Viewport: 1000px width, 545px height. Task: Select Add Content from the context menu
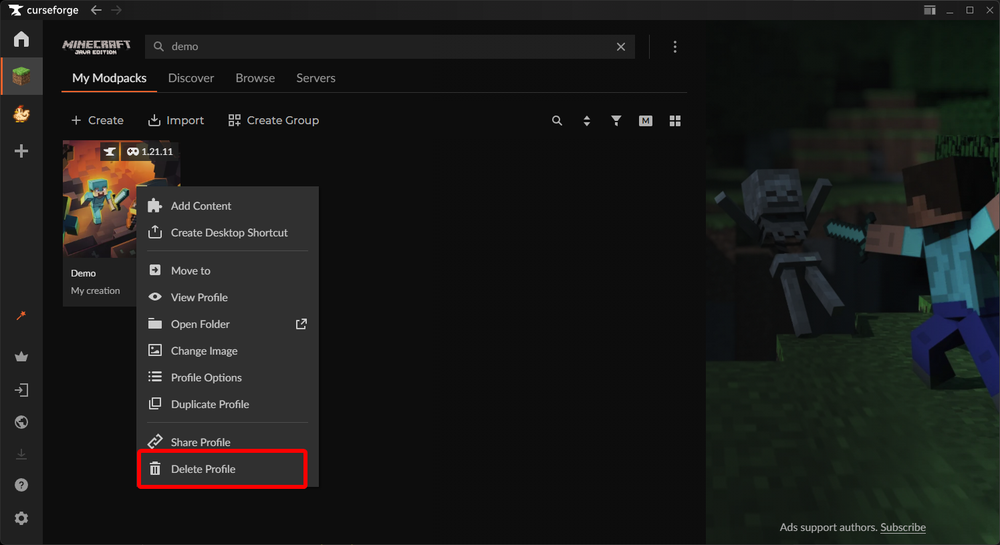pos(227,206)
